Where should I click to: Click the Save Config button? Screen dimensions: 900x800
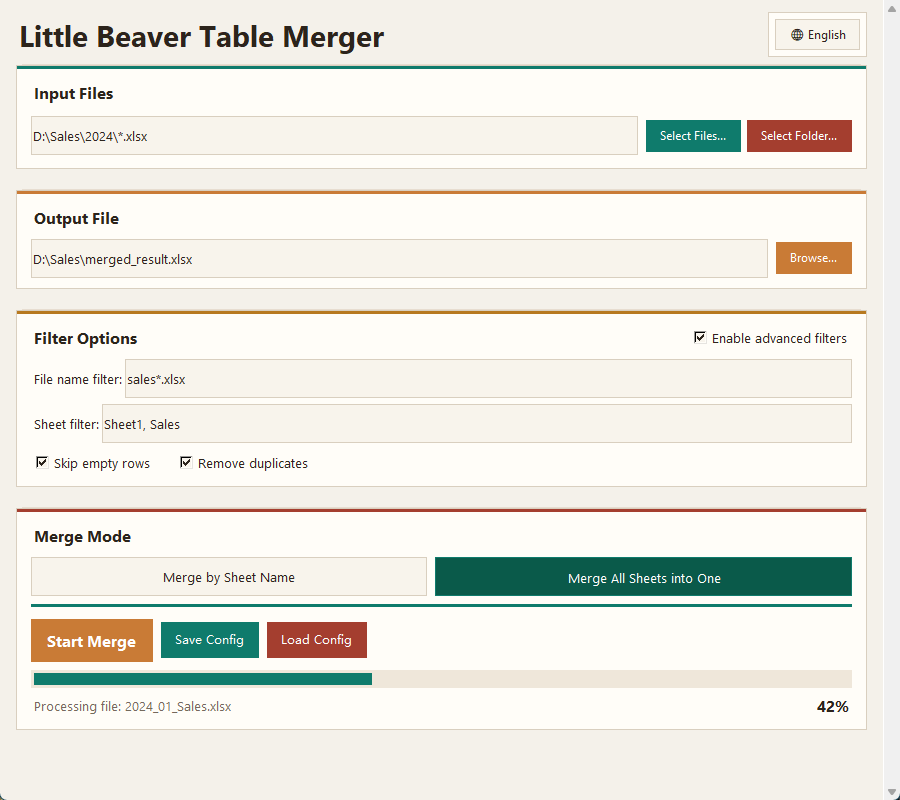coord(210,640)
